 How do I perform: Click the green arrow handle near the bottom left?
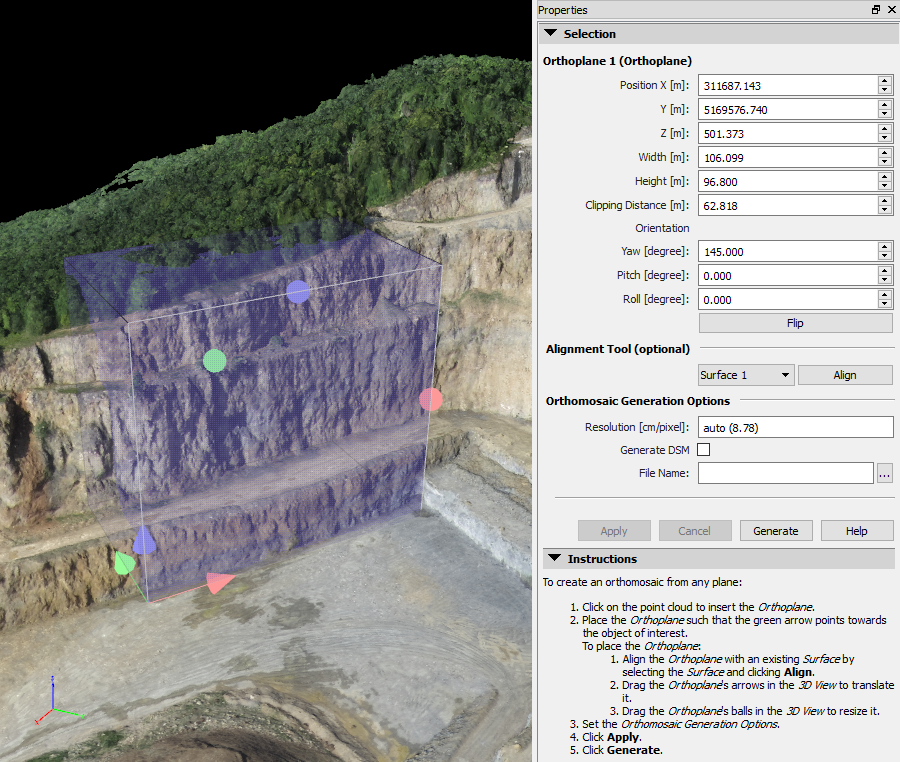tap(123, 563)
